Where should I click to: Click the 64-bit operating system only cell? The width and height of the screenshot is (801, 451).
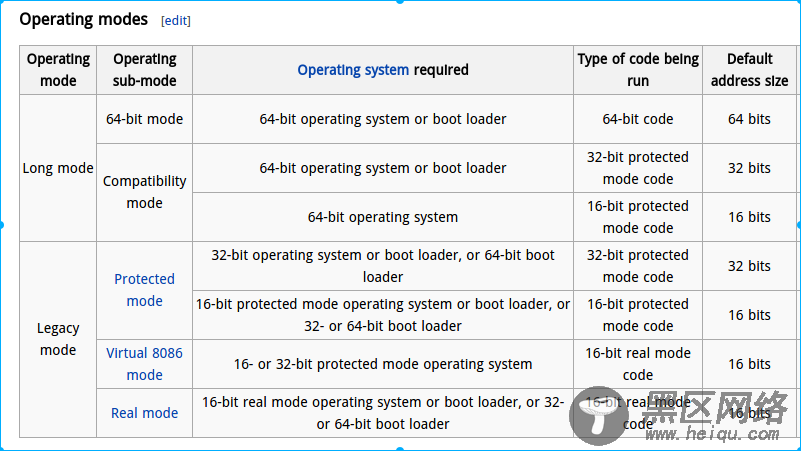(x=383, y=217)
